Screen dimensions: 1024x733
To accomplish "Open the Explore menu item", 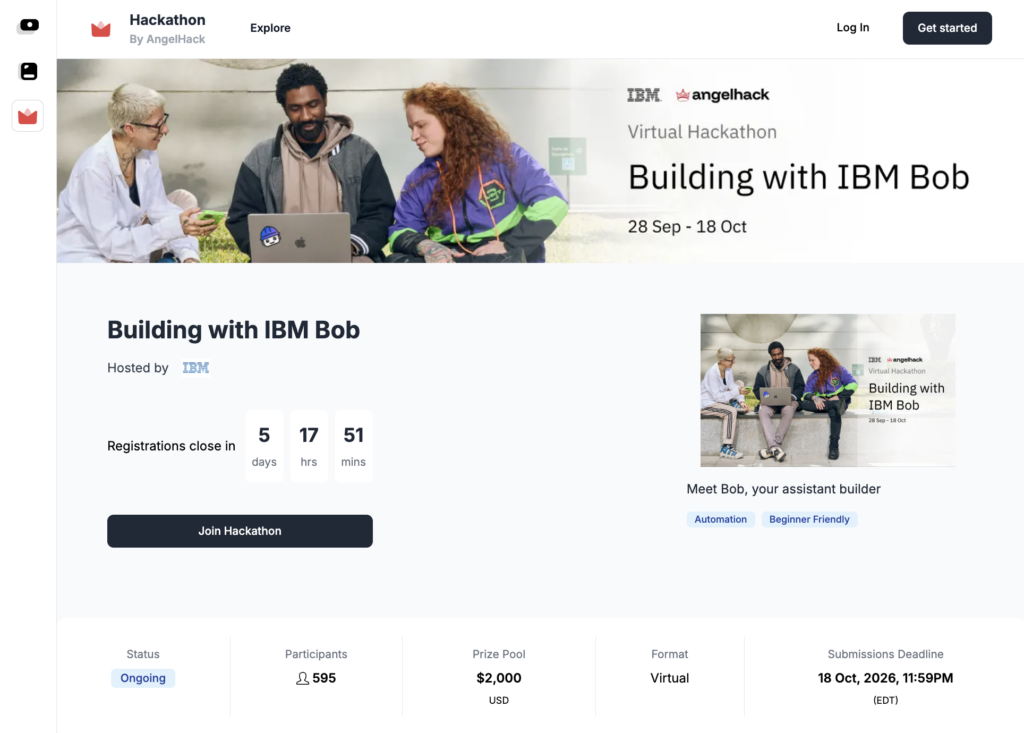I will pos(270,28).
